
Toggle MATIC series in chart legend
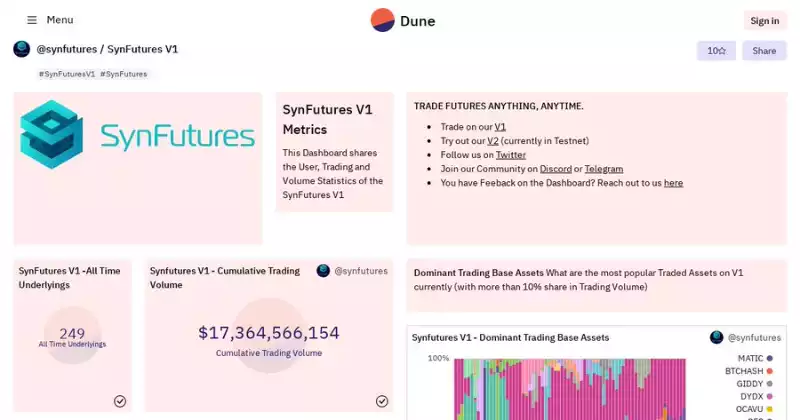[x=750, y=358]
